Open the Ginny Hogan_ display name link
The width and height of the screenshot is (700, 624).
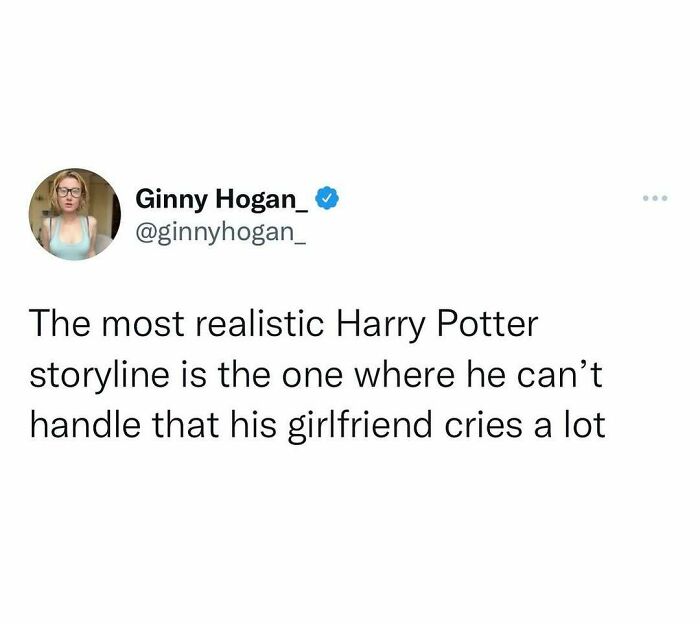(x=221, y=200)
